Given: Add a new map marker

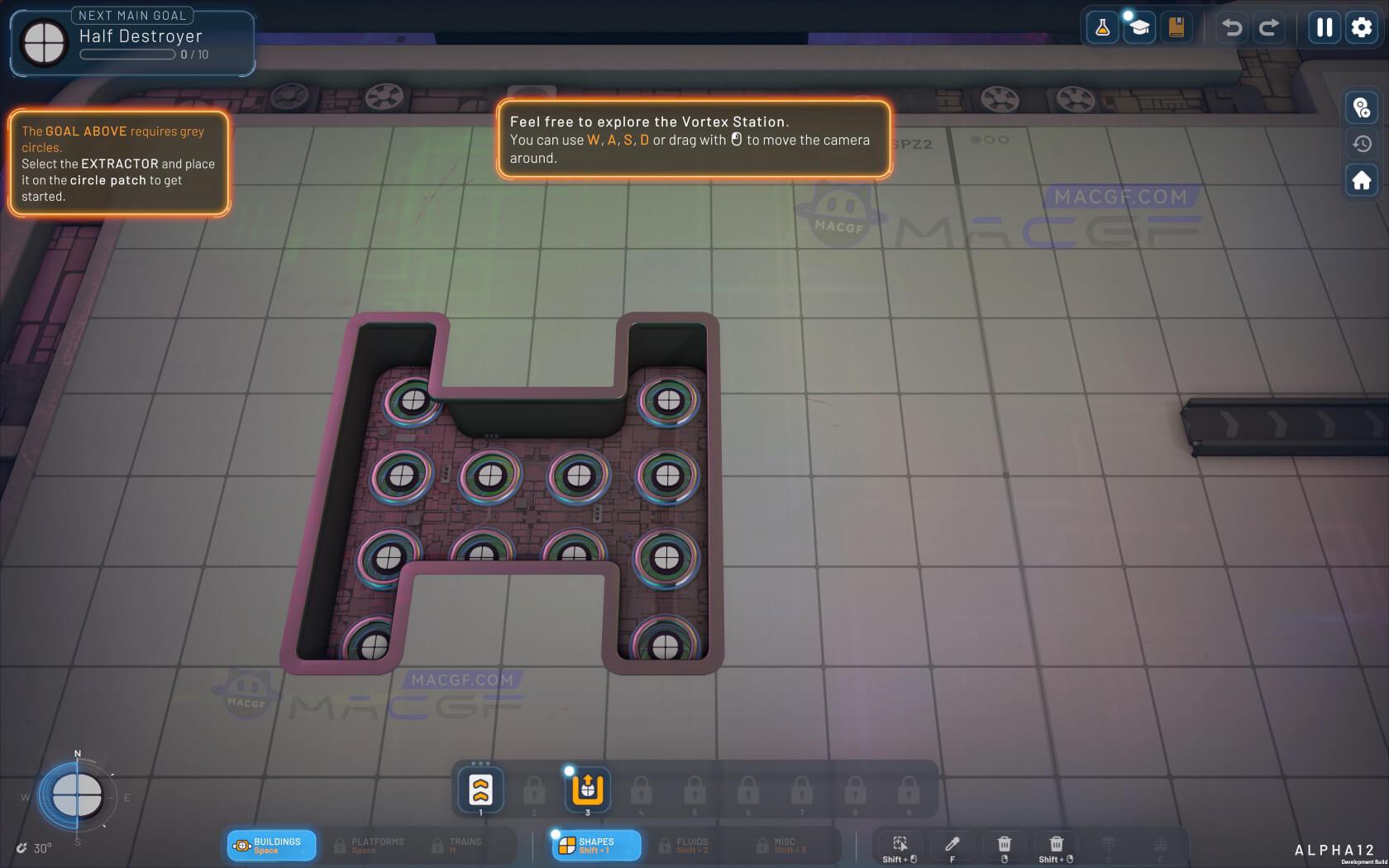Looking at the screenshot, I should coord(1361,107).
